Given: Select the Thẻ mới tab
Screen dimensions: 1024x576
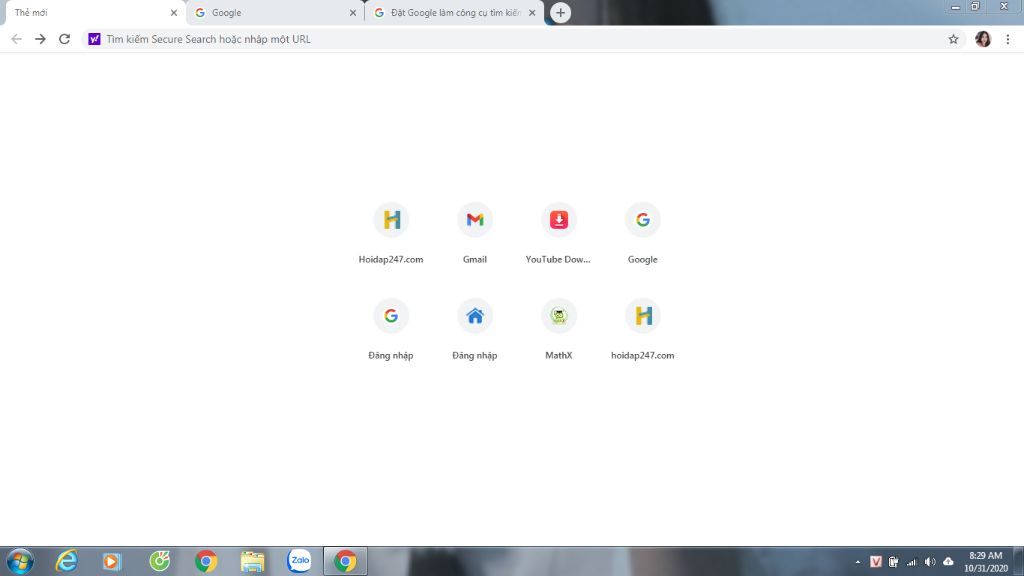Looking at the screenshot, I should coord(95,13).
